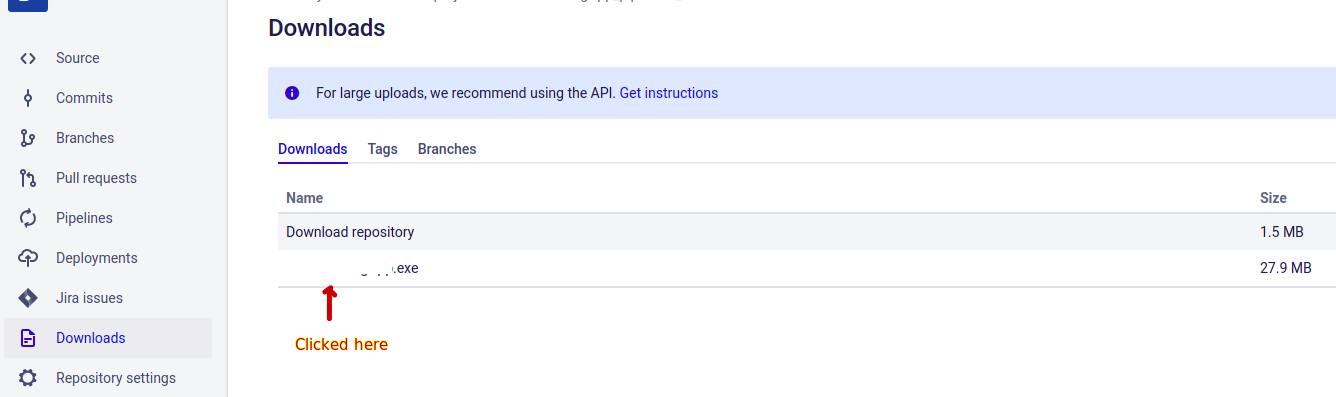This screenshot has width=1336, height=397.
Task: Click the Pipelines cycle icon
Action: tap(28, 218)
